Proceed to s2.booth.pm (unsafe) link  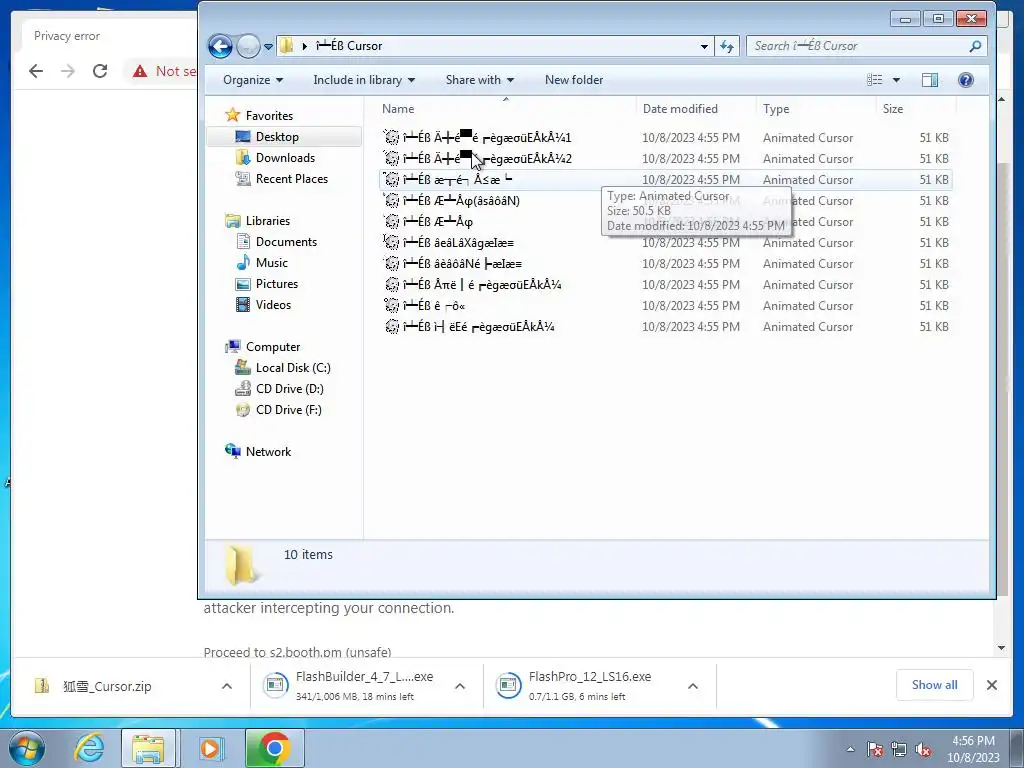[297, 652]
